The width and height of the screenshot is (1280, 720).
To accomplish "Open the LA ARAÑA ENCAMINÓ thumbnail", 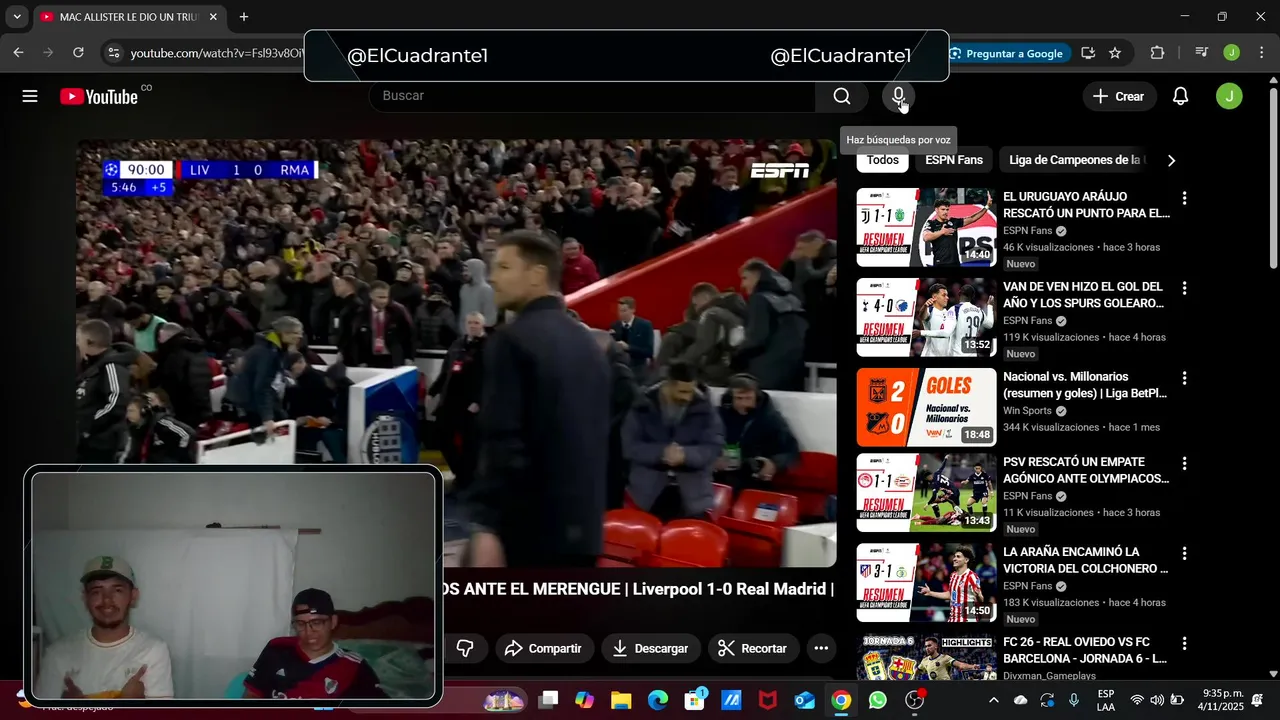I will click(926, 582).
